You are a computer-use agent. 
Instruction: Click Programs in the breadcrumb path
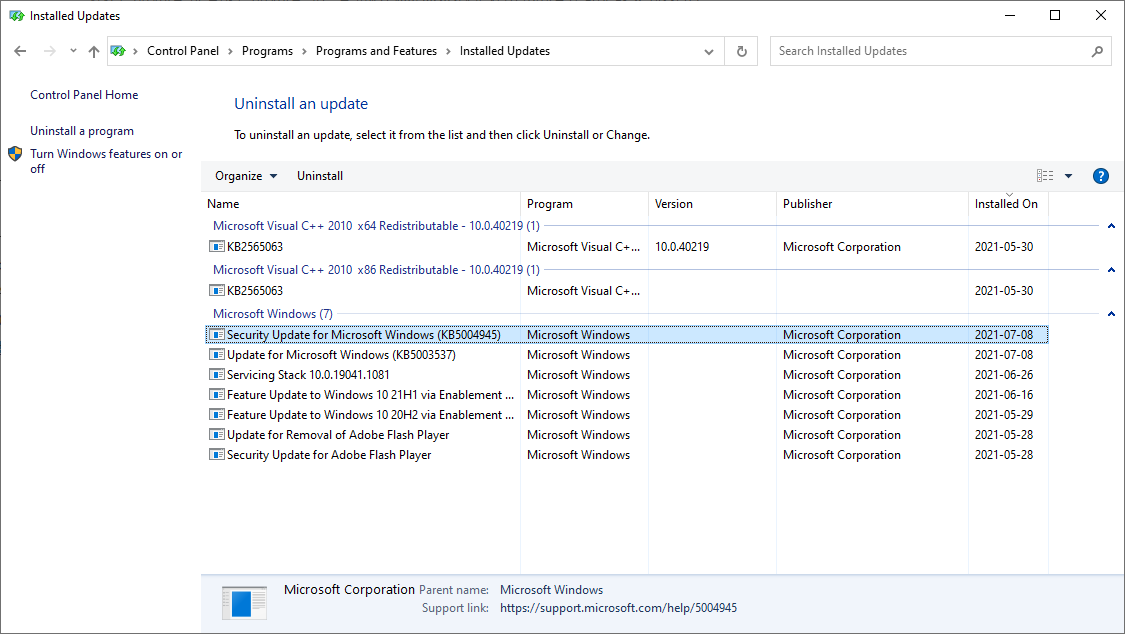(267, 51)
